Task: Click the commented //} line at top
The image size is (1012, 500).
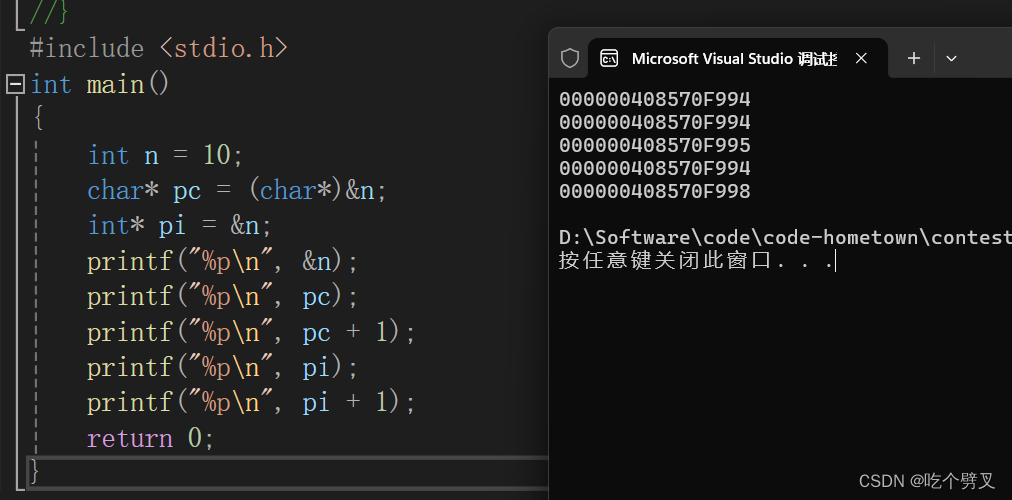Action: (49, 11)
